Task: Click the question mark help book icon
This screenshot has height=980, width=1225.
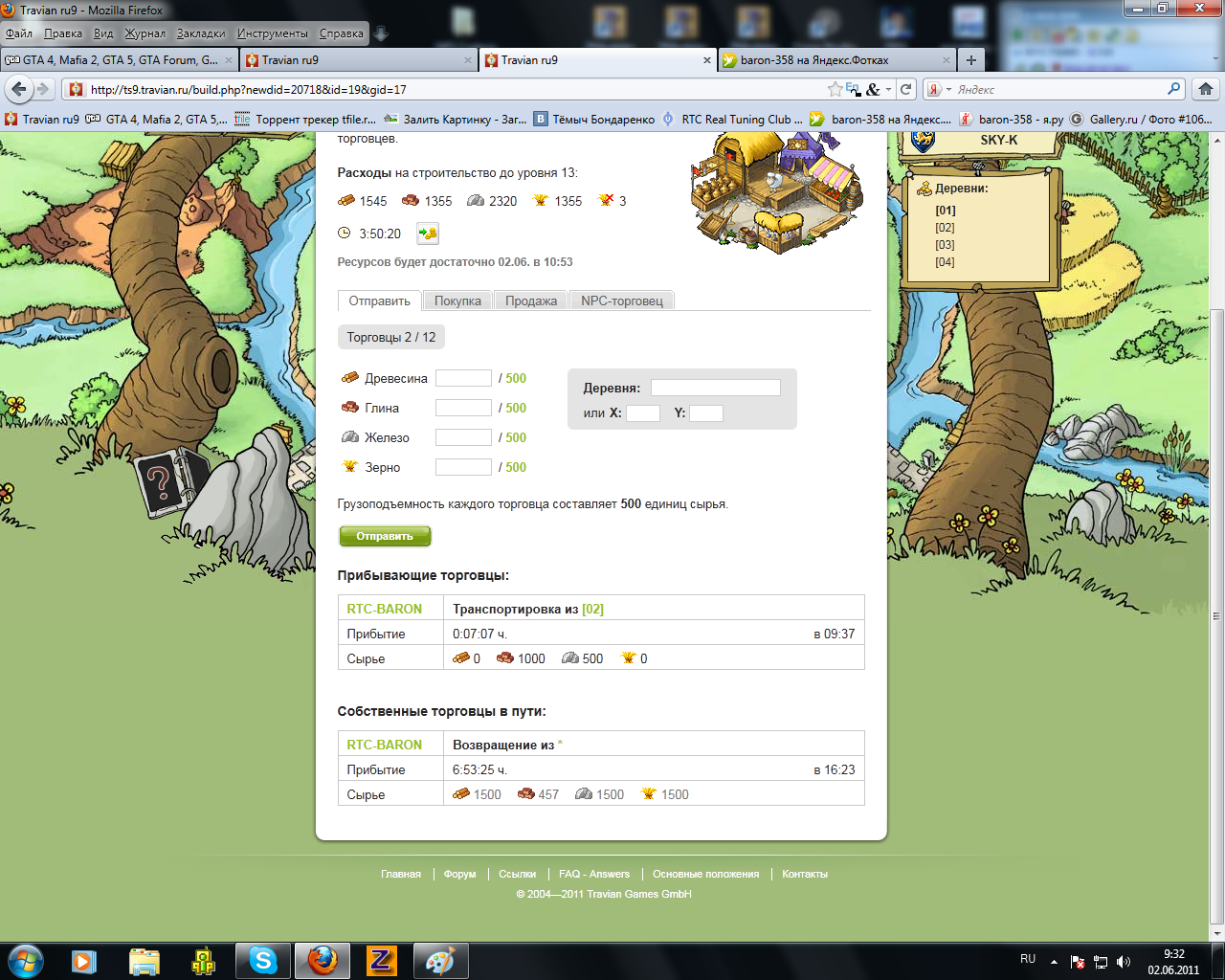Action: [x=168, y=481]
